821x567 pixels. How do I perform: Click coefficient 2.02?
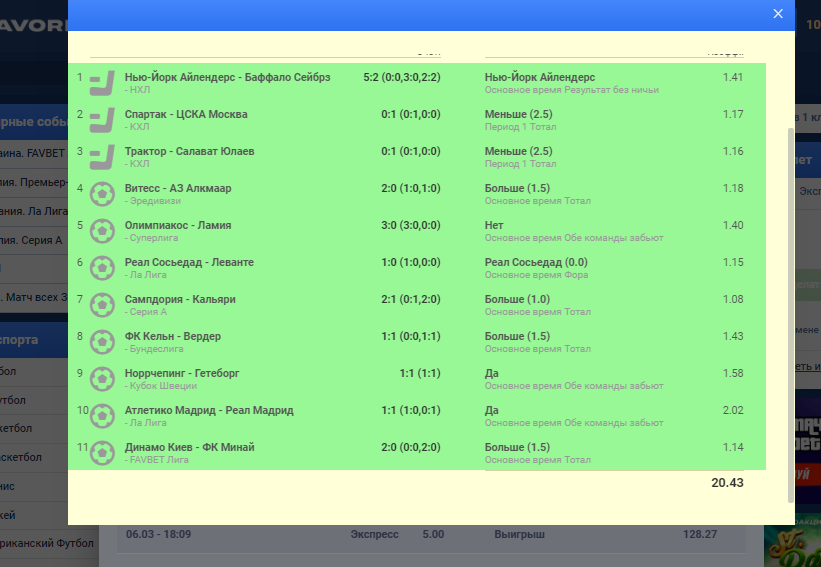pos(733,410)
